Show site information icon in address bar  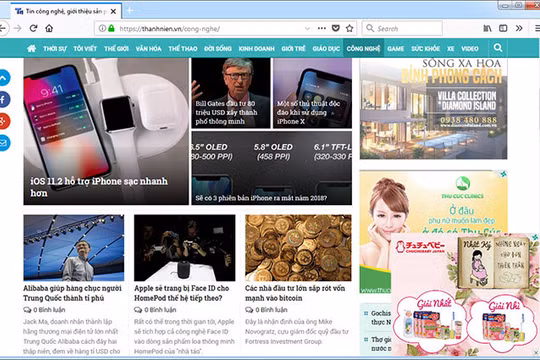click(102, 28)
